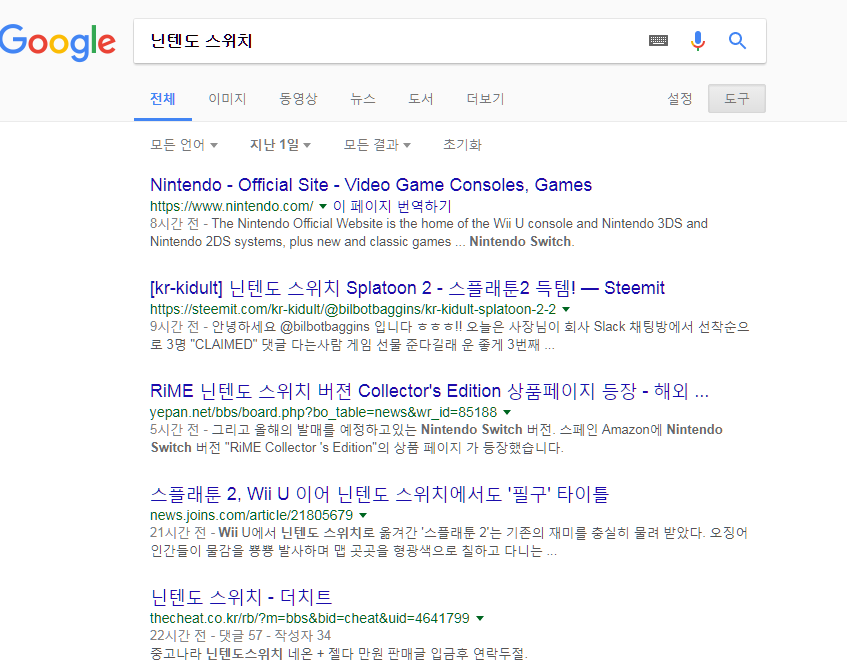847x672 pixels.
Task: Expand arrow next to yepan.net URL
Action: coord(507,412)
